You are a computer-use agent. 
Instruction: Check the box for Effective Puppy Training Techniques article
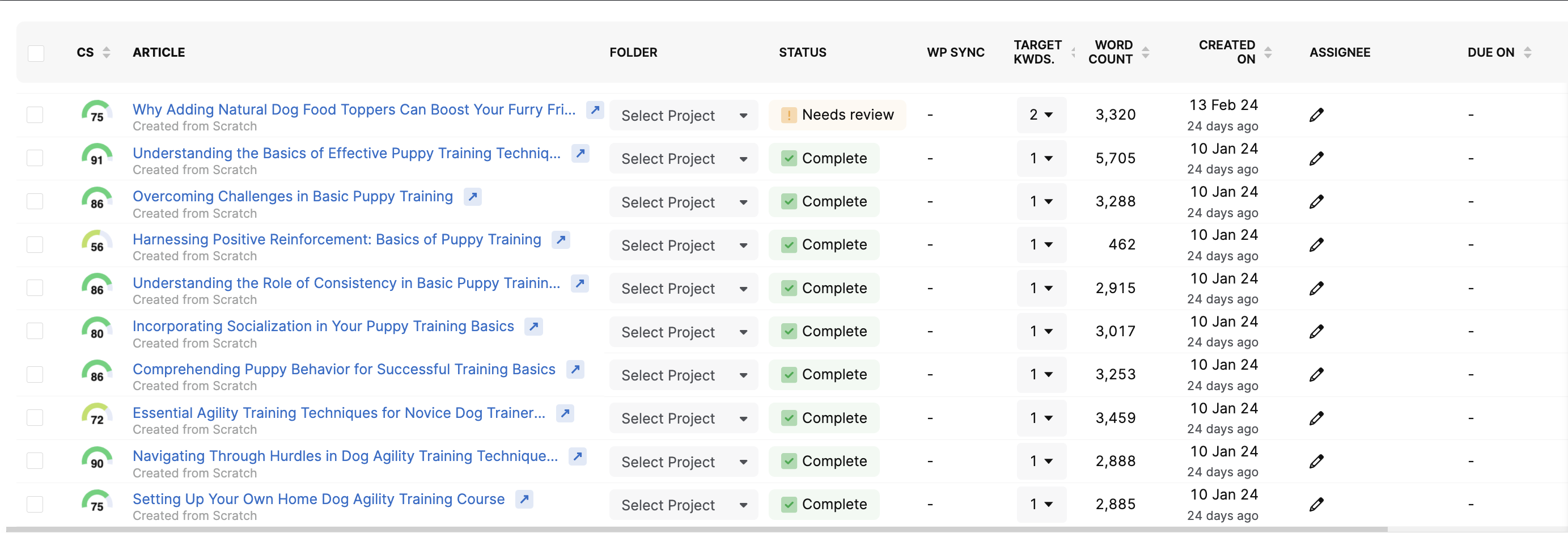pos(35,158)
